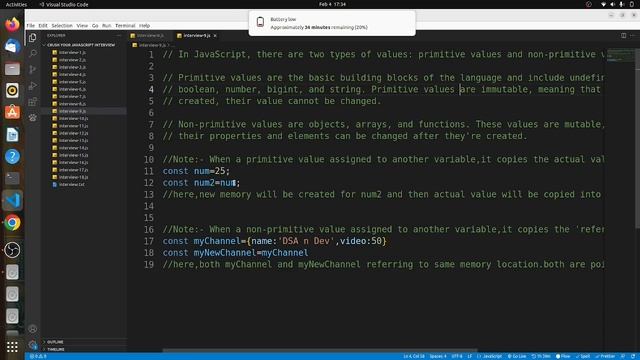Open the View menu
640x360 pixels.
(82, 25)
